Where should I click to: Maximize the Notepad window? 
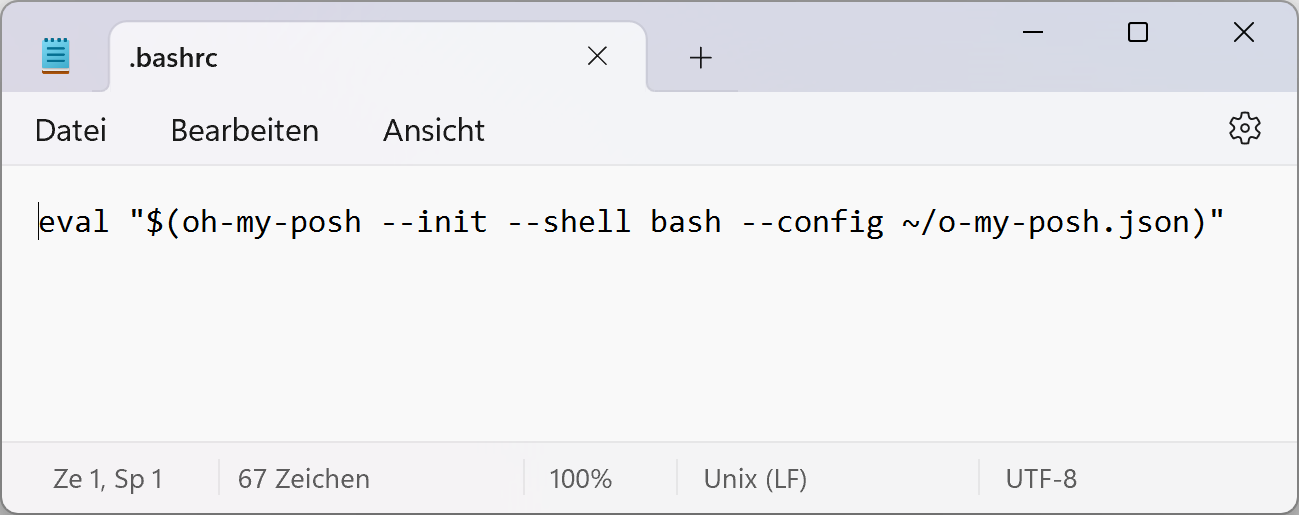(1138, 33)
